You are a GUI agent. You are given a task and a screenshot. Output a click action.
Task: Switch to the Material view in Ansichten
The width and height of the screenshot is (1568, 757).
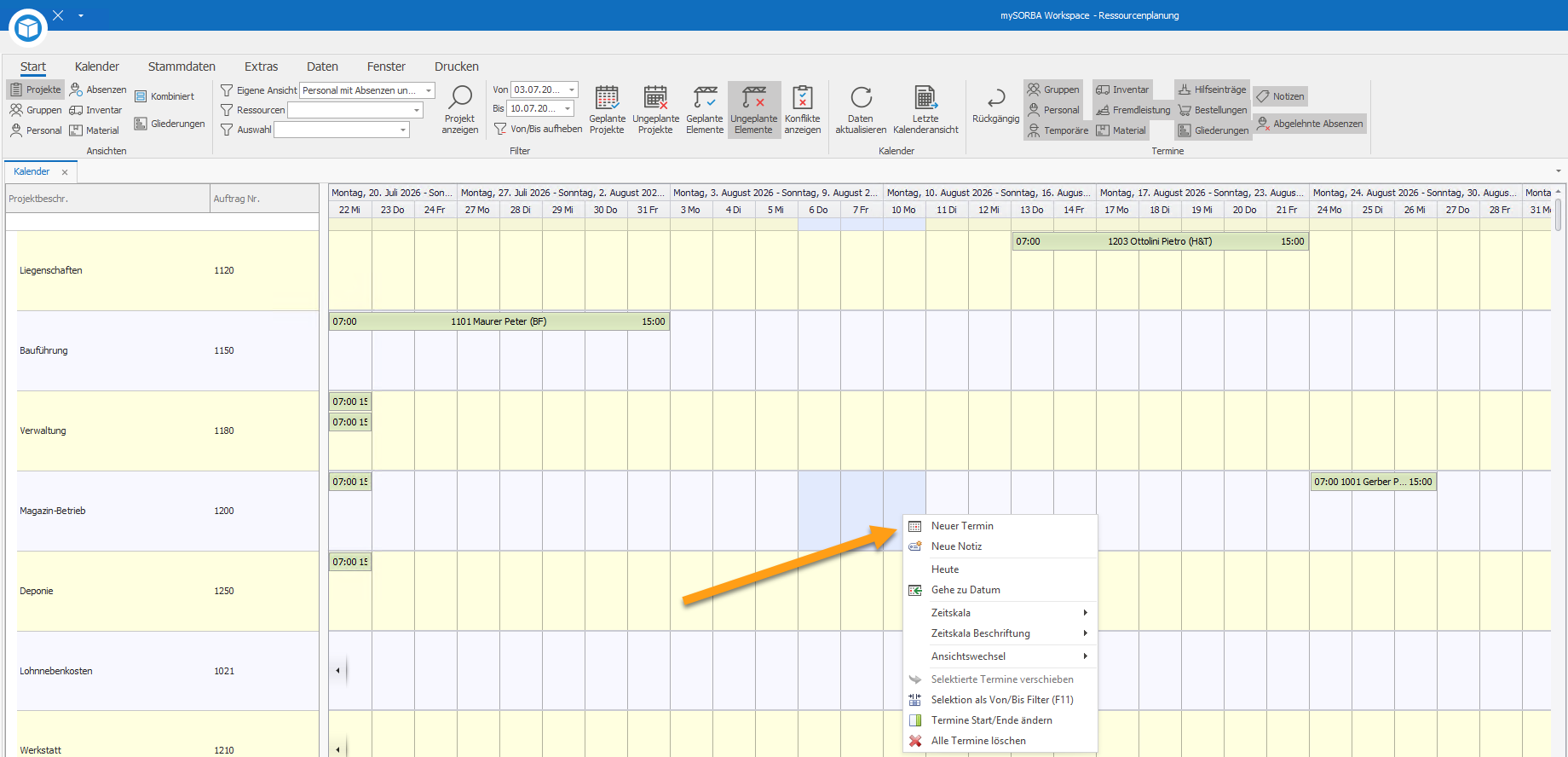click(x=95, y=130)
